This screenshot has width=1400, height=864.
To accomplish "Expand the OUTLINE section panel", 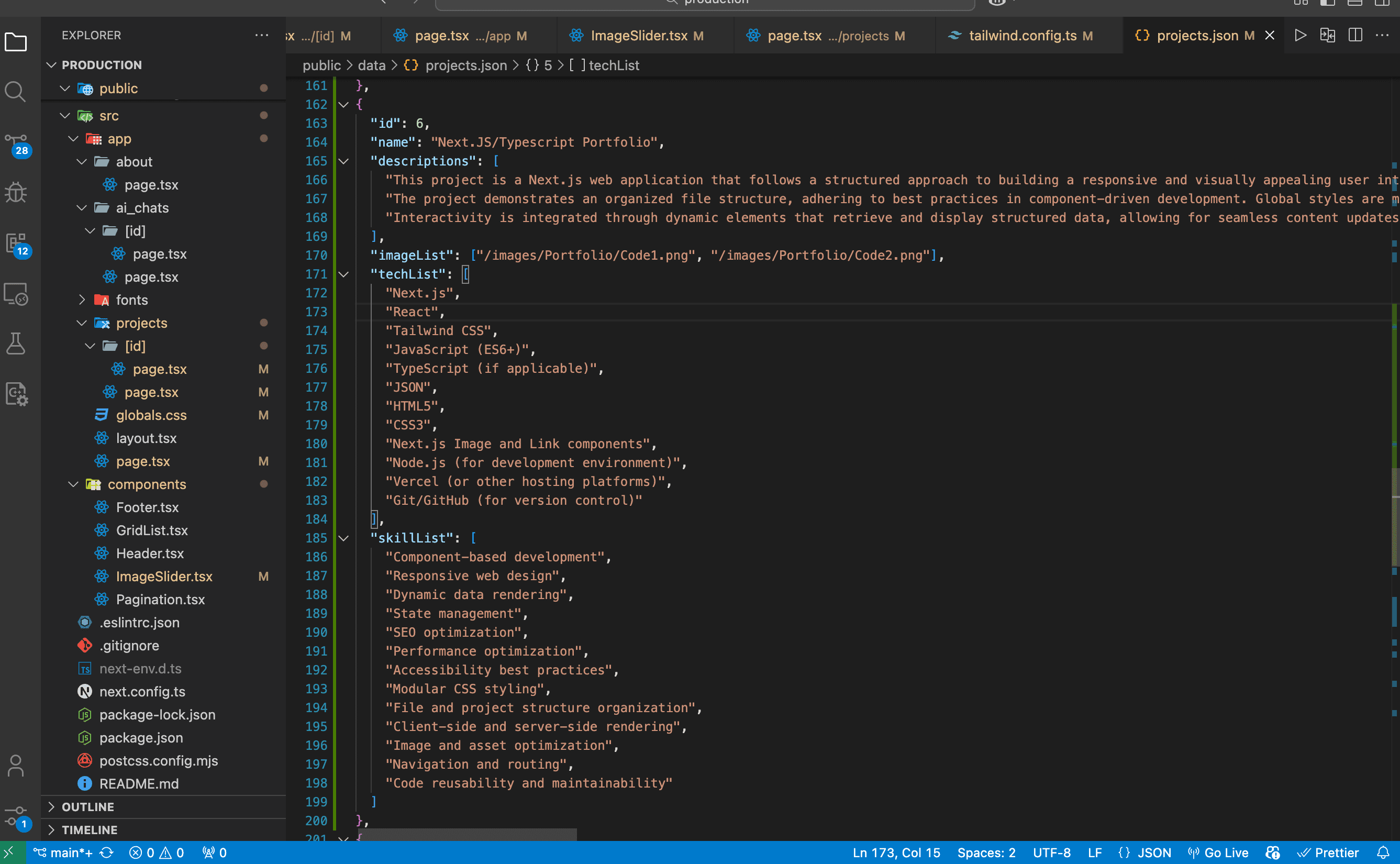I will [x=89, y=807].
